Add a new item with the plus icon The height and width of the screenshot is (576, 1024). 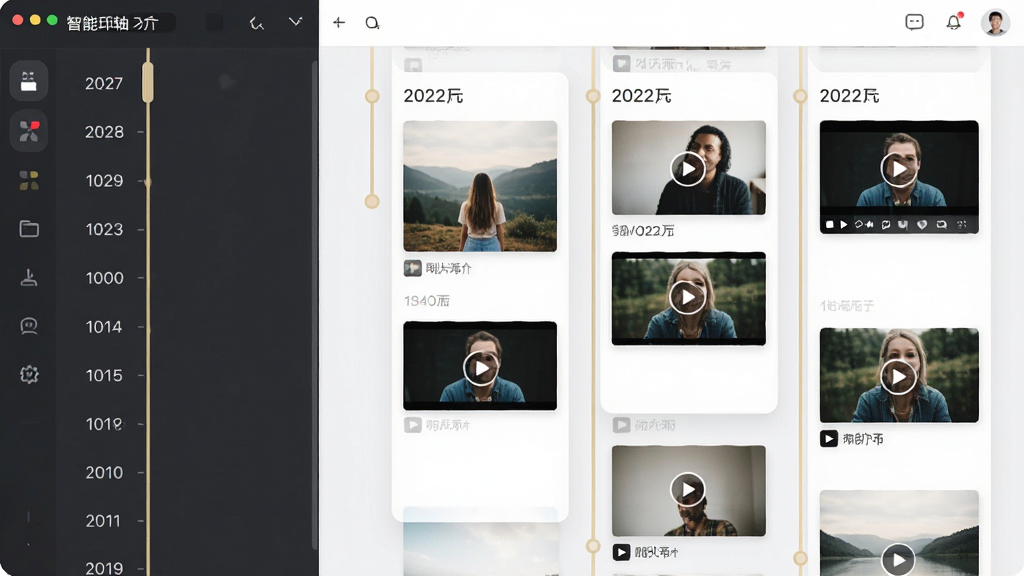point(338,23)
